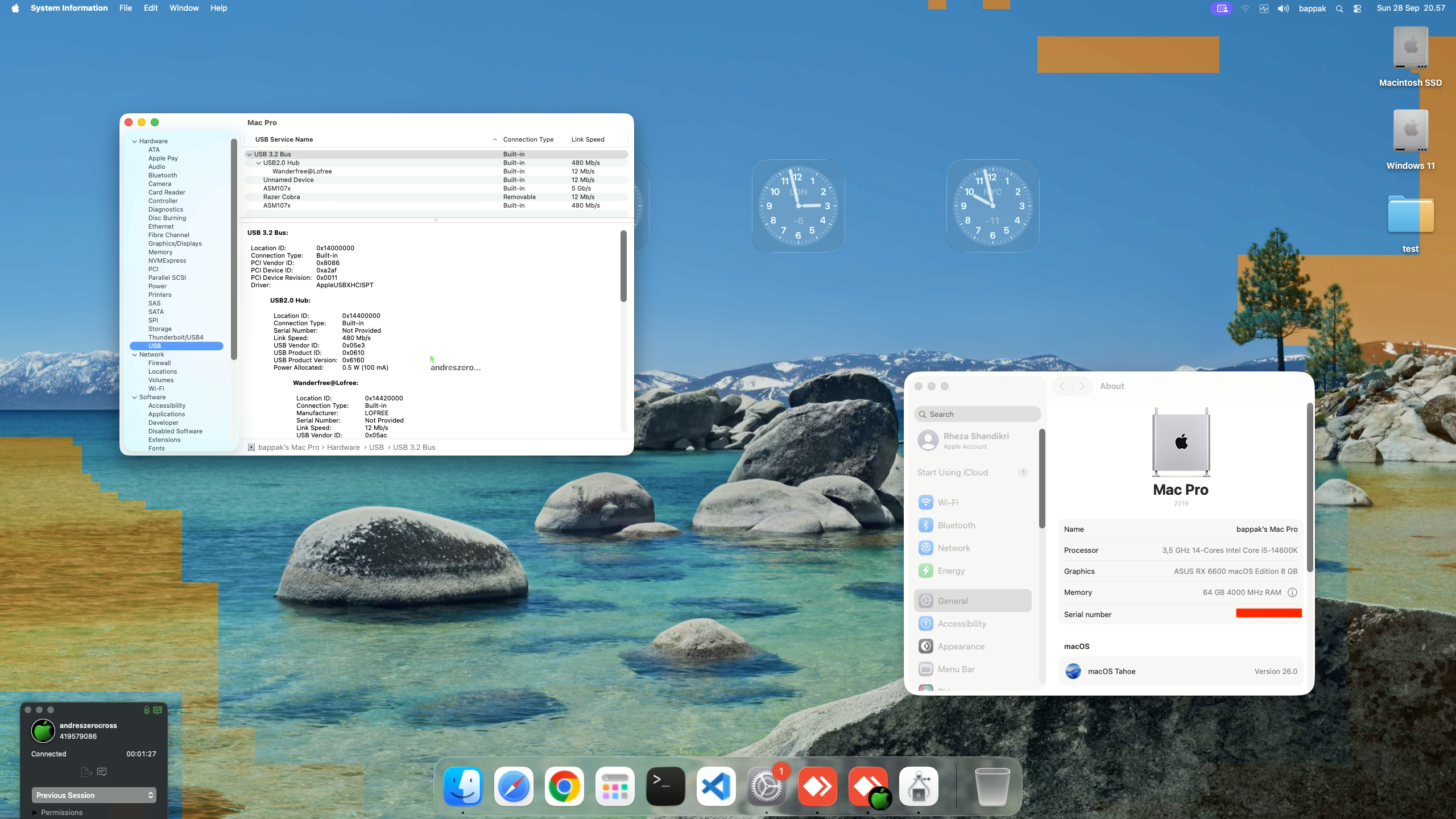
Task: Sort by the Link Speed column header
Action: [588, 139]
